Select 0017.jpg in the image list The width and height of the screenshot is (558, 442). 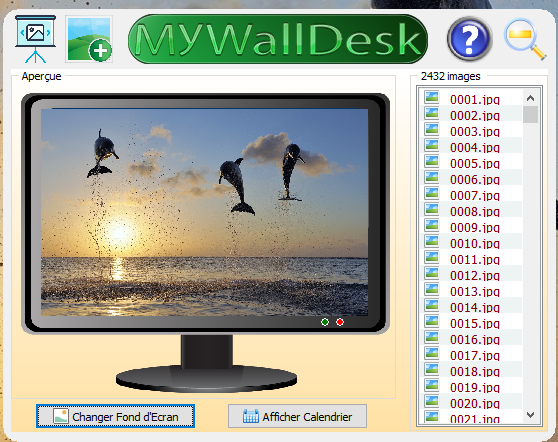[475, 356]
